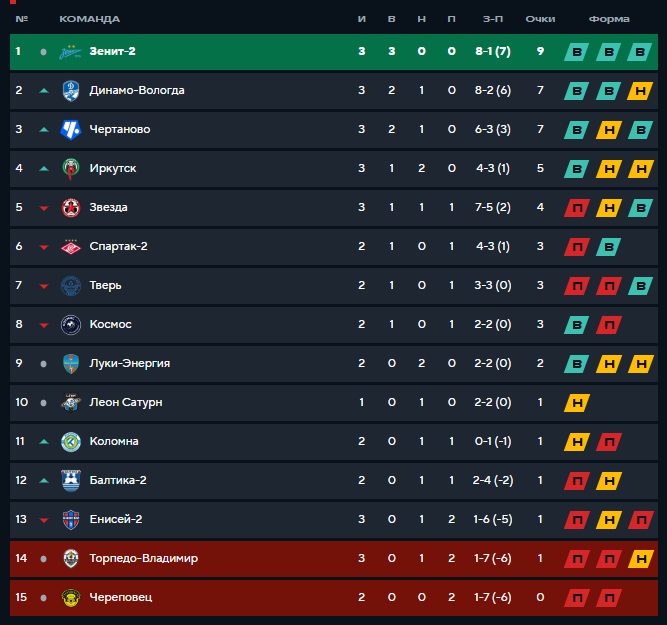Click the Форма column header

click(609, 19)
